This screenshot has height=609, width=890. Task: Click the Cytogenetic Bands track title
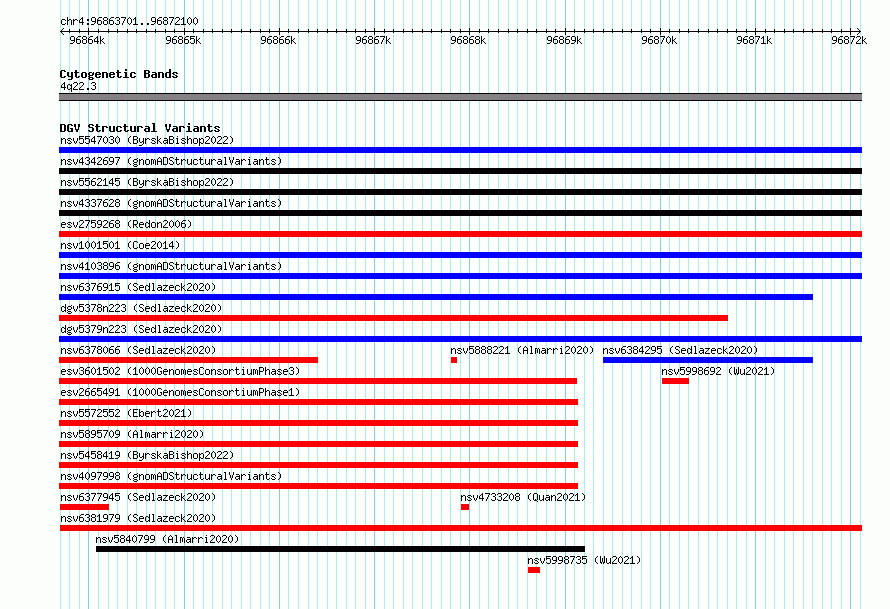click(x=119, y=74)
